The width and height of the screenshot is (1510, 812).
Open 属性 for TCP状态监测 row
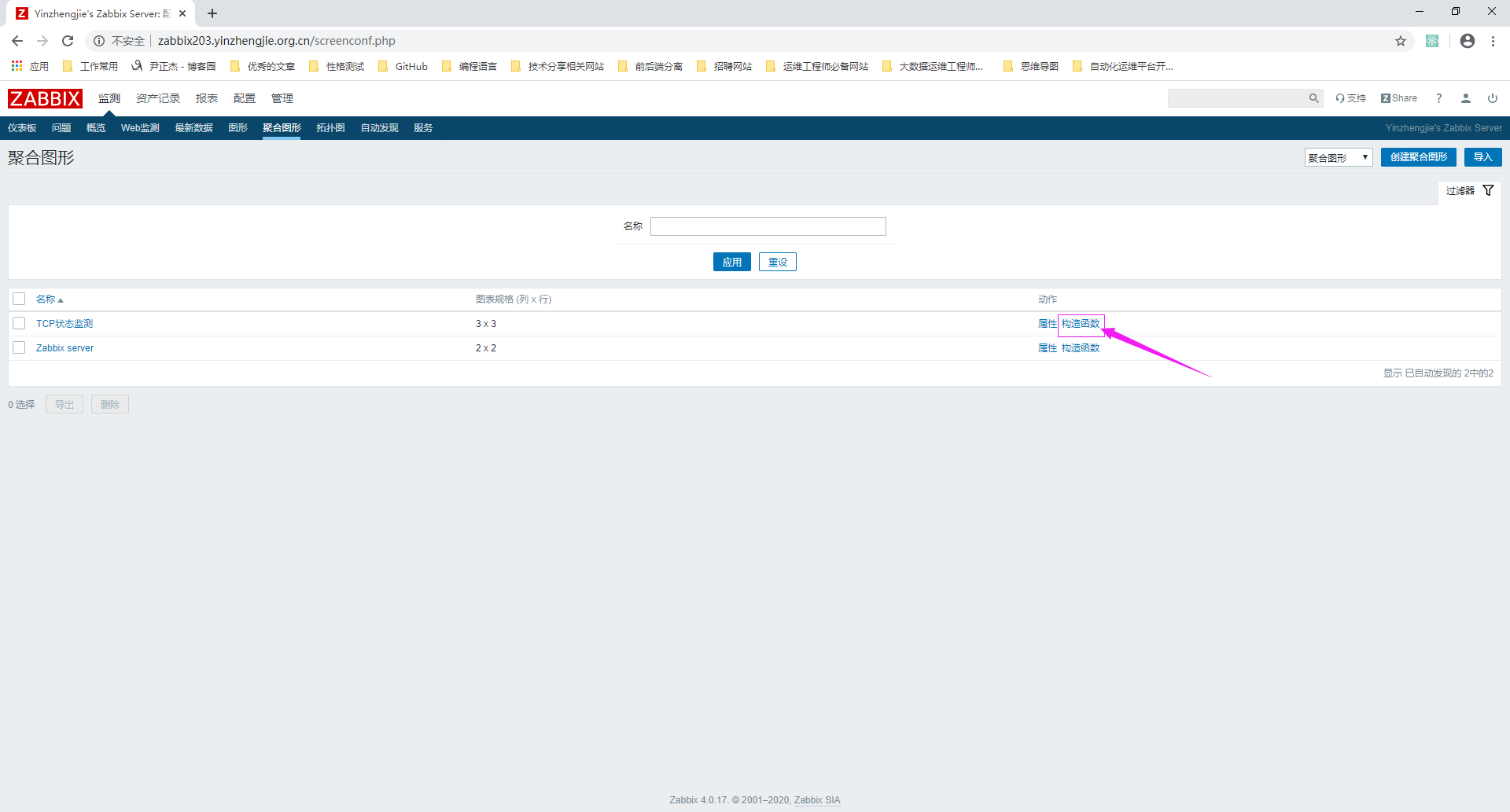(1048, 324)
